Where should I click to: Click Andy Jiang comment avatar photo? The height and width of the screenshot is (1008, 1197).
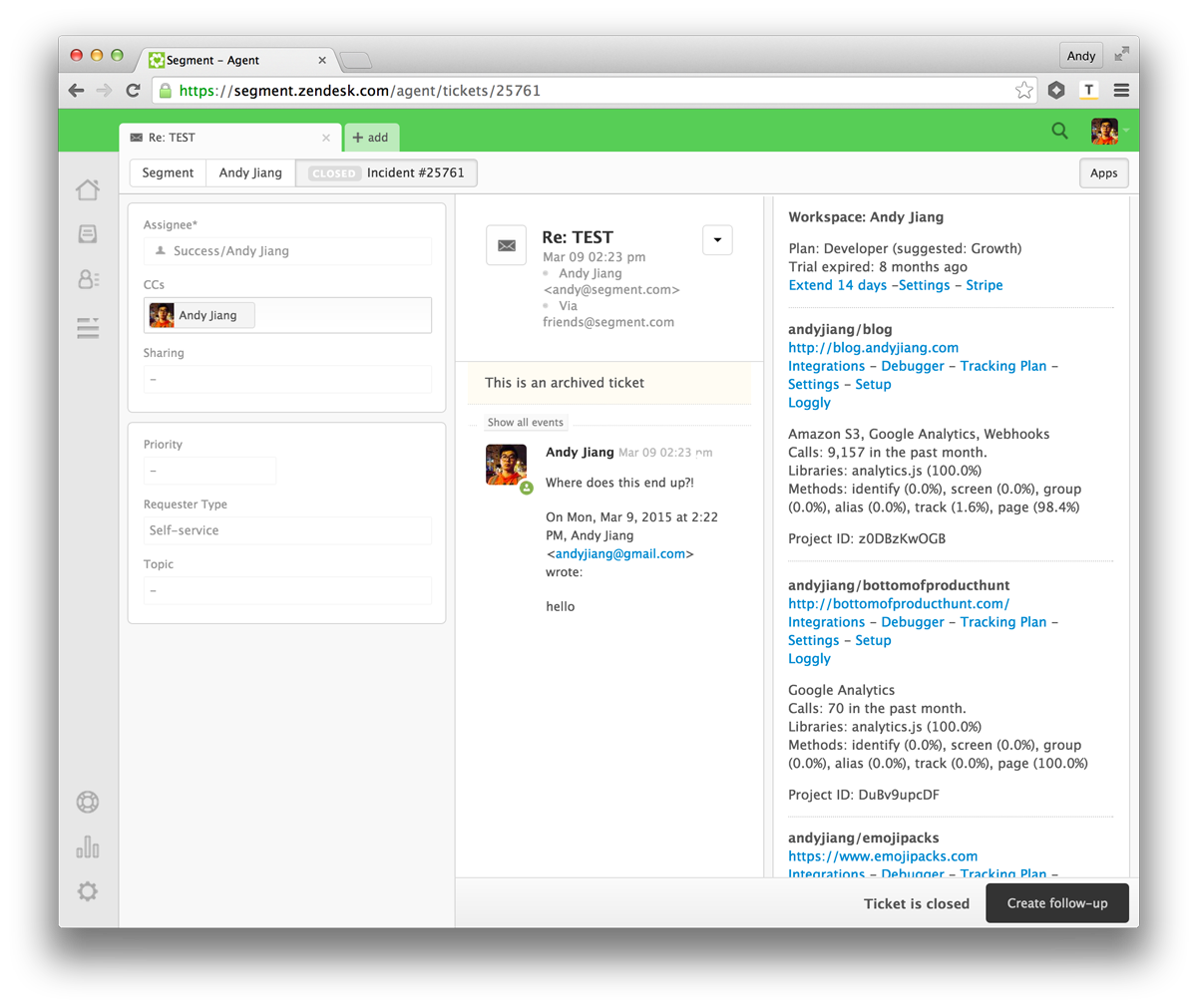506,465
